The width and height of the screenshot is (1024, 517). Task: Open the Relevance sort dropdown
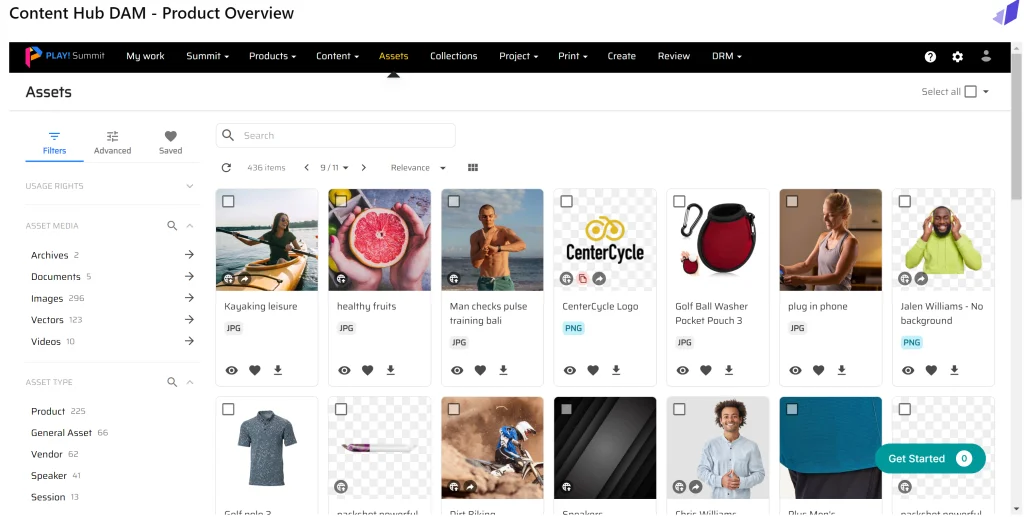click(x=418, y=168)
